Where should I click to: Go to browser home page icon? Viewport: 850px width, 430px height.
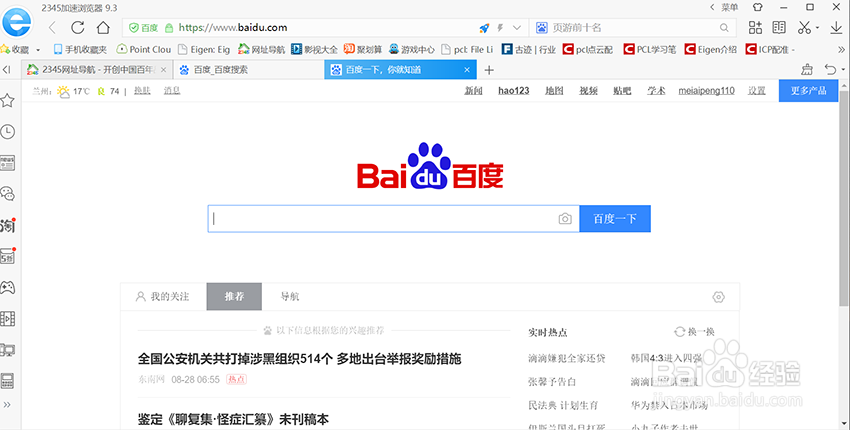[x=103, y=27]
